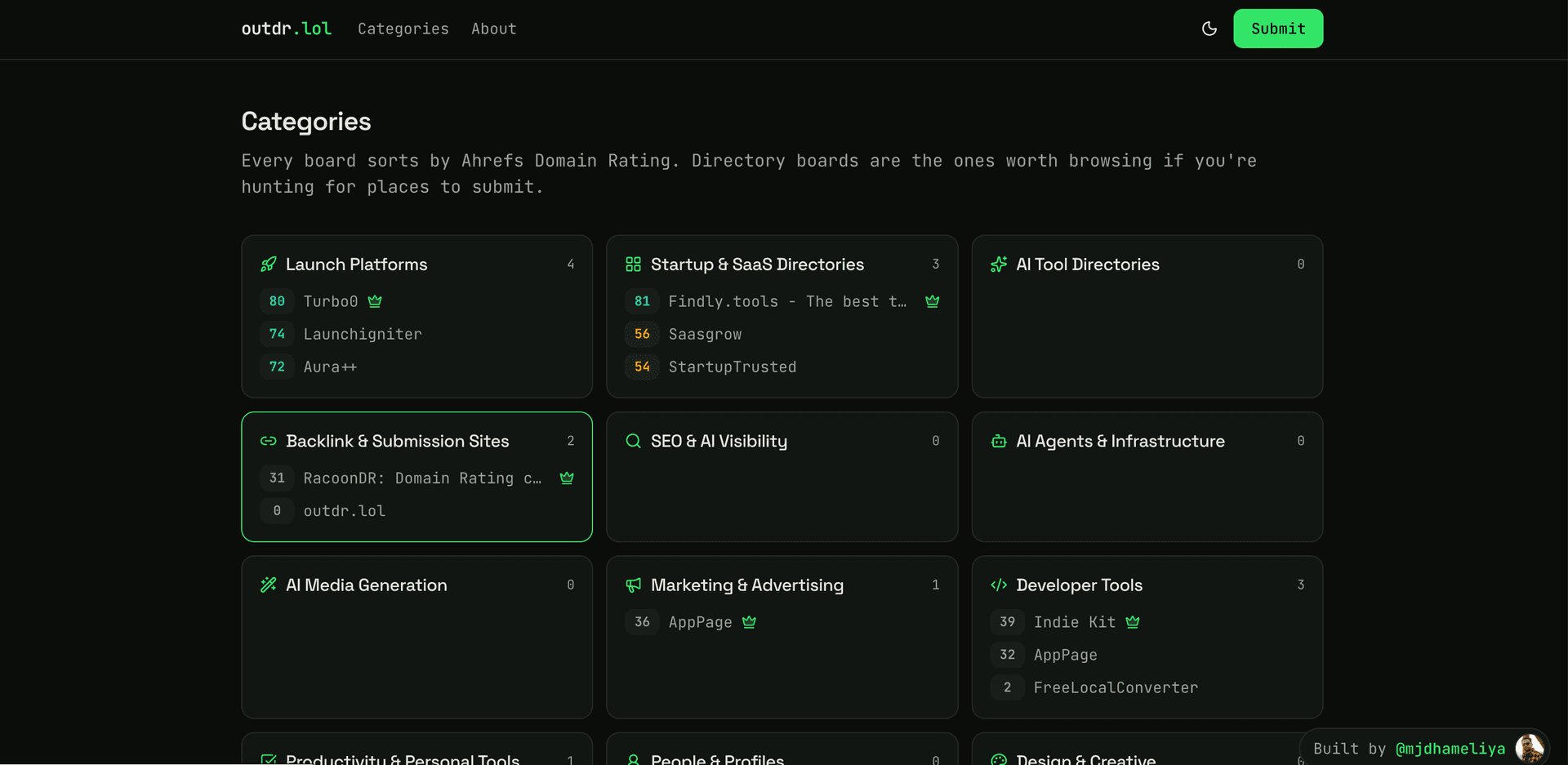Select the Indie Kit listing
Viewport: 1568px width, 765px height.
click(x=1075, y=622)
